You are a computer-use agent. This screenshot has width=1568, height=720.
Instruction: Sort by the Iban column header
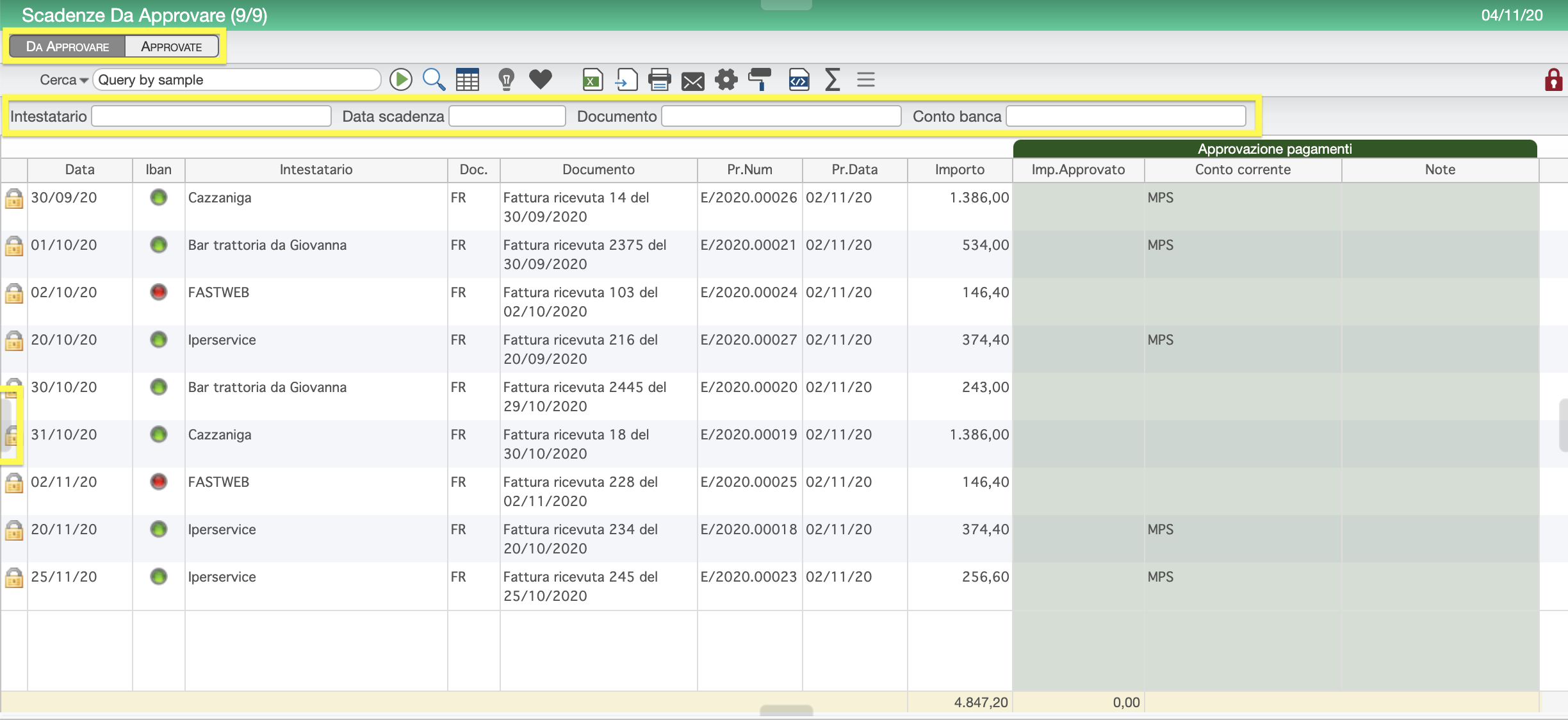pyautogui.click(x=159, y=170)
